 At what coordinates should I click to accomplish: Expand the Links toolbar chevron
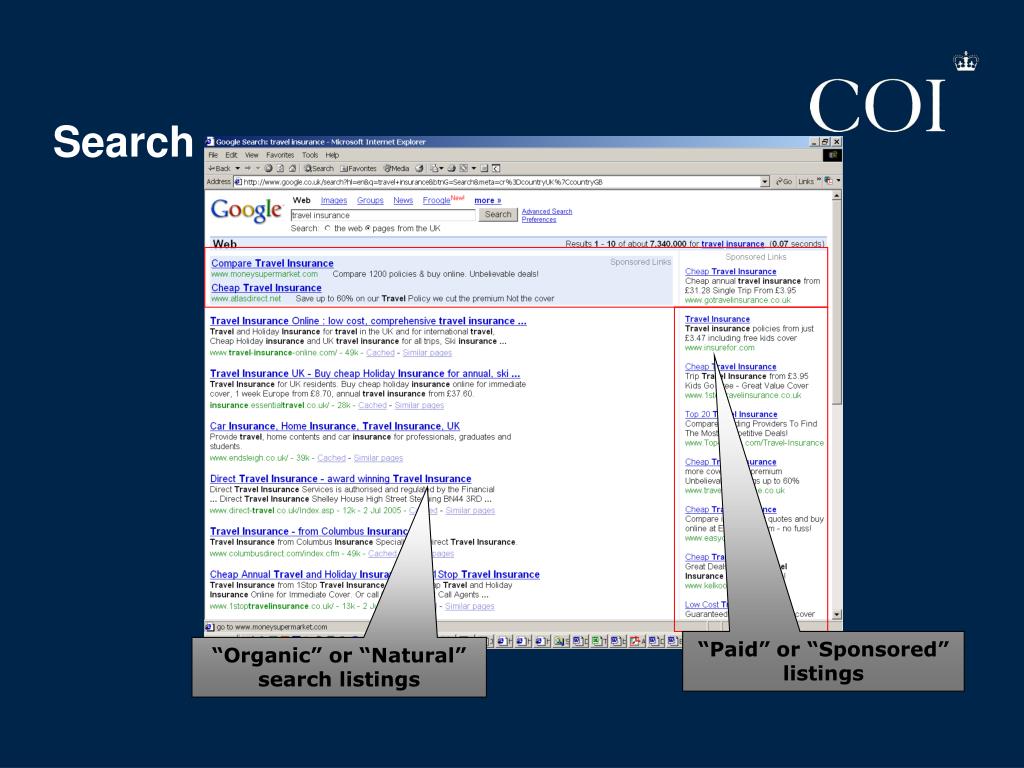click(x=818, y=181)
